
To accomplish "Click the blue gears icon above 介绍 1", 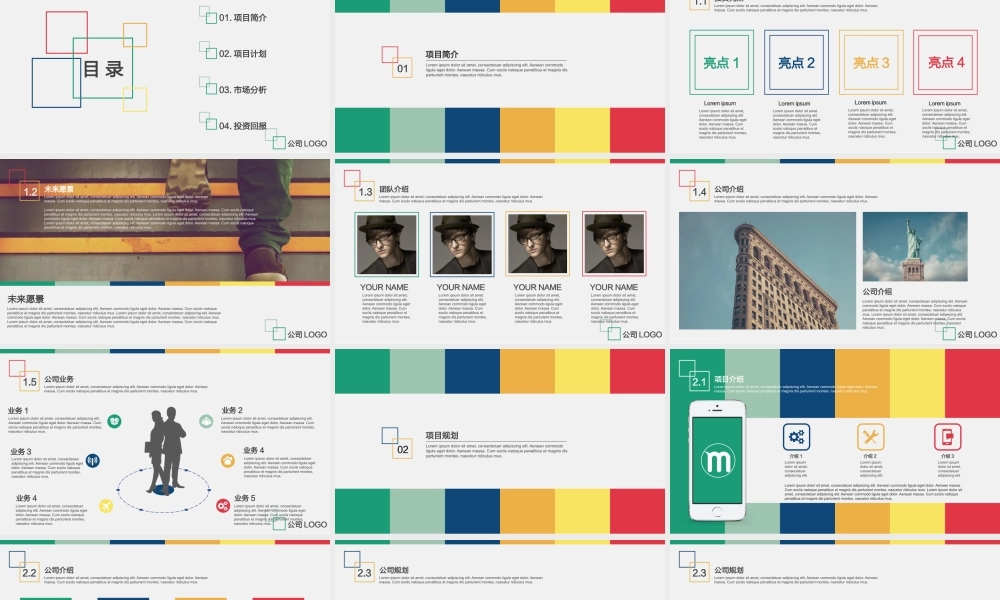I will click(796, 436).
